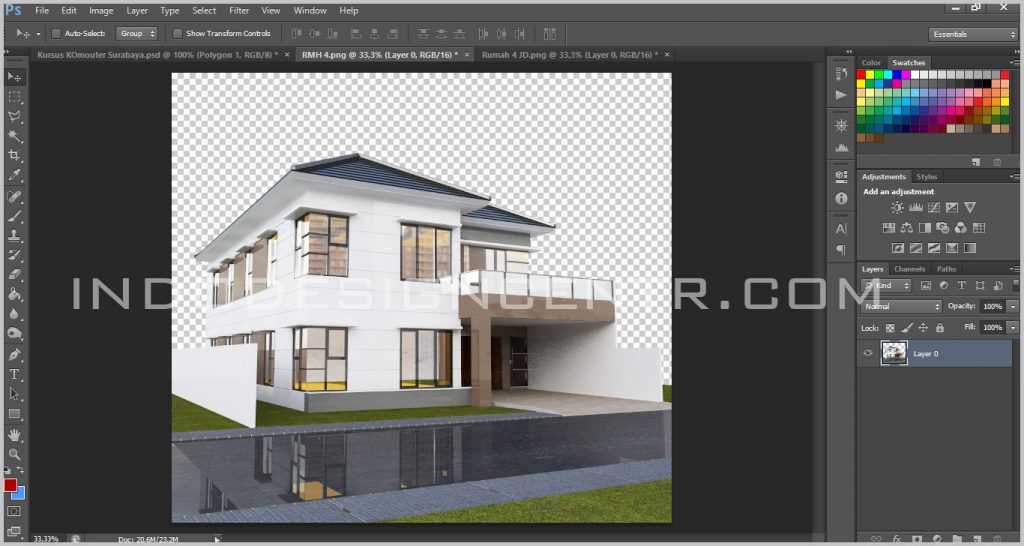Select the Brush tool
Image resolution: width=1024 pixels, height=546 pixels.
point(14,216)
